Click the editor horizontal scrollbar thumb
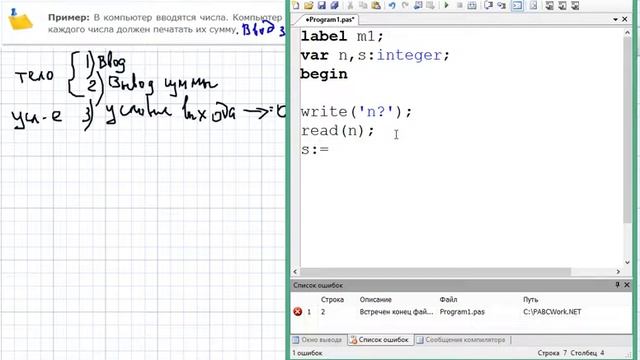The width and height of the screenshot is (640, 360). coord(435,271)
